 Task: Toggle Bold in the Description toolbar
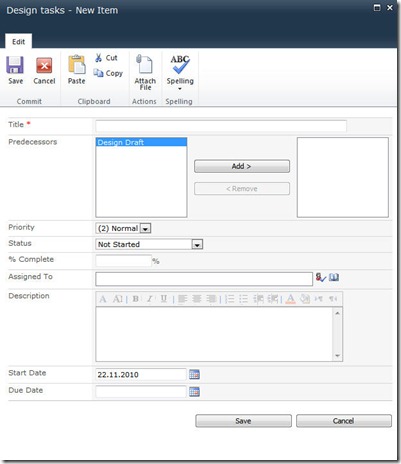pos(136,299)
